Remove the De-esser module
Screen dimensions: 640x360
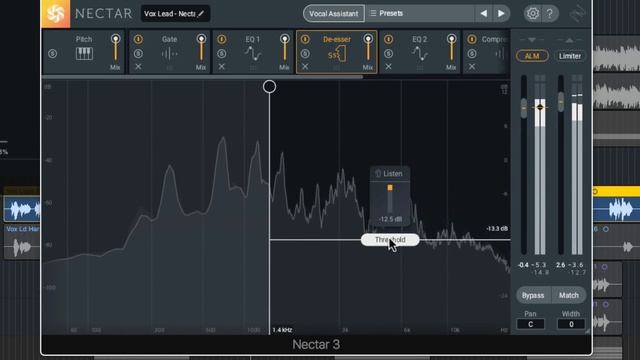pyautogui.click(x=305, y=67)
